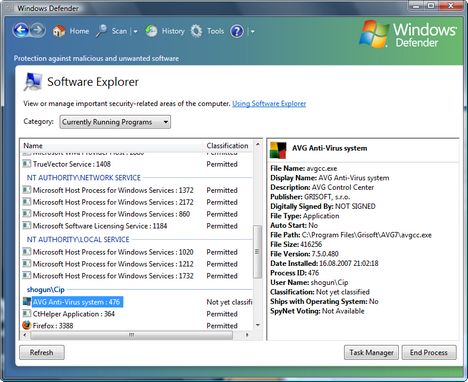Click the End Process button
Screen dimensions: 468x382
[429, 352]
